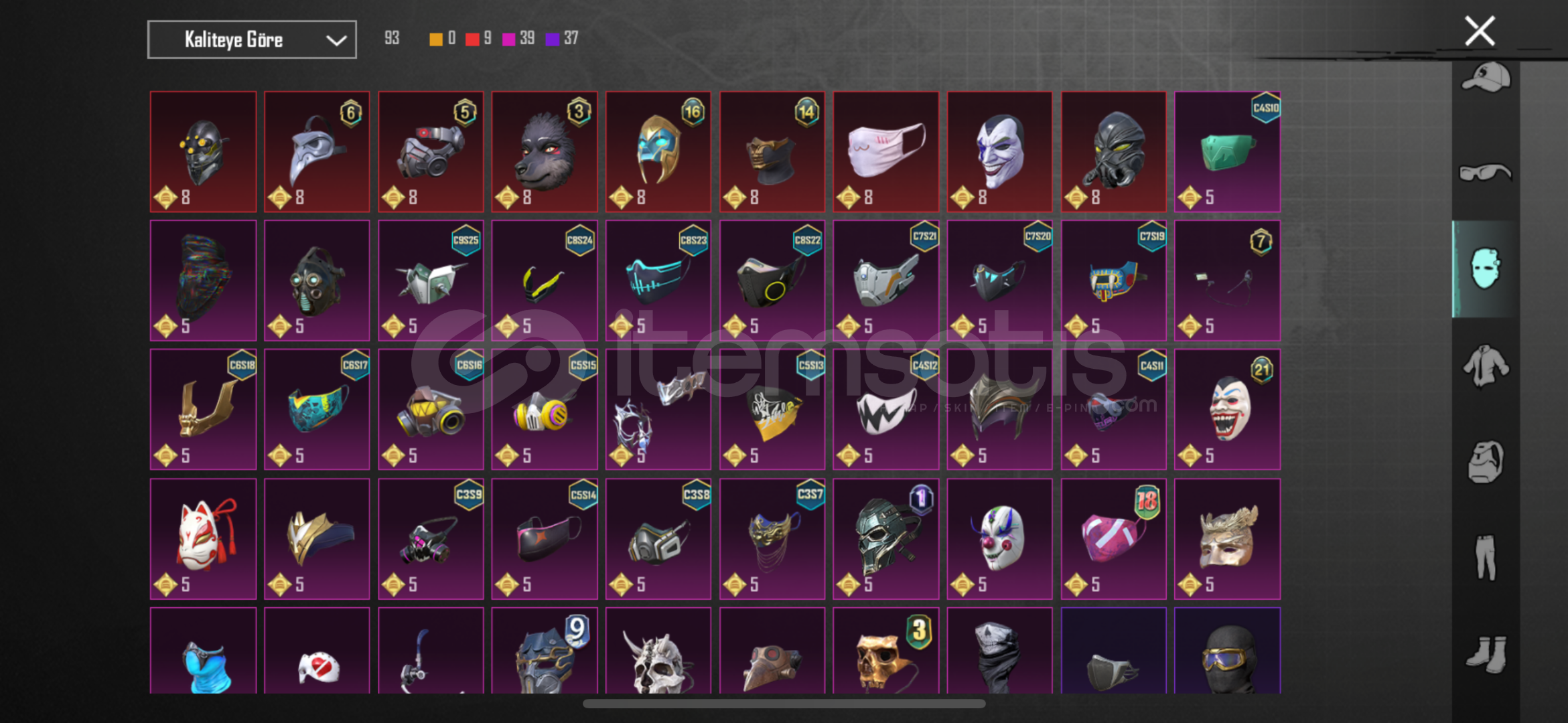Screen dimensions: 1568x723
Task: Select the glasses category icon
Action: pyautogui.click(x=1486, y=173)
